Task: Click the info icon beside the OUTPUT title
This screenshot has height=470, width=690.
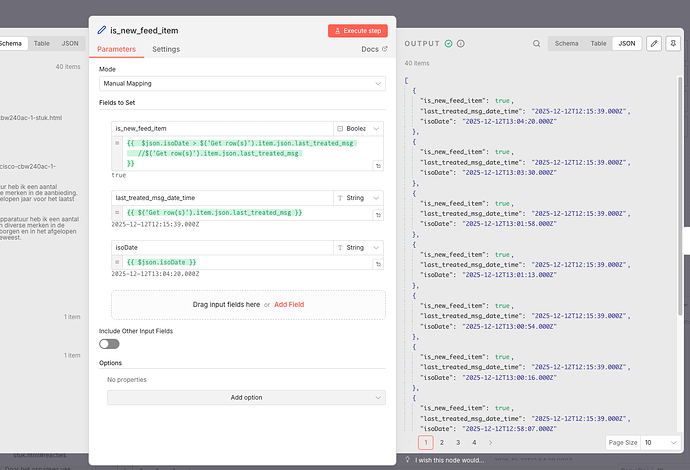Action: 462,44
